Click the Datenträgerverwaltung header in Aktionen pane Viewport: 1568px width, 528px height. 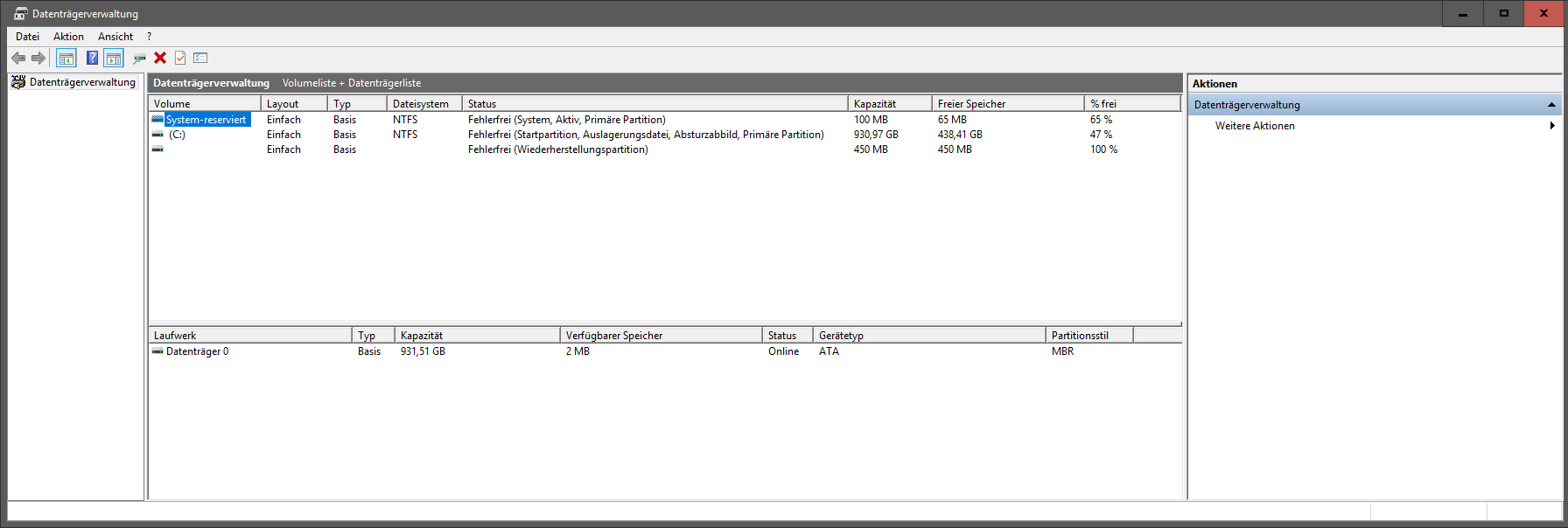point(1375,105)
